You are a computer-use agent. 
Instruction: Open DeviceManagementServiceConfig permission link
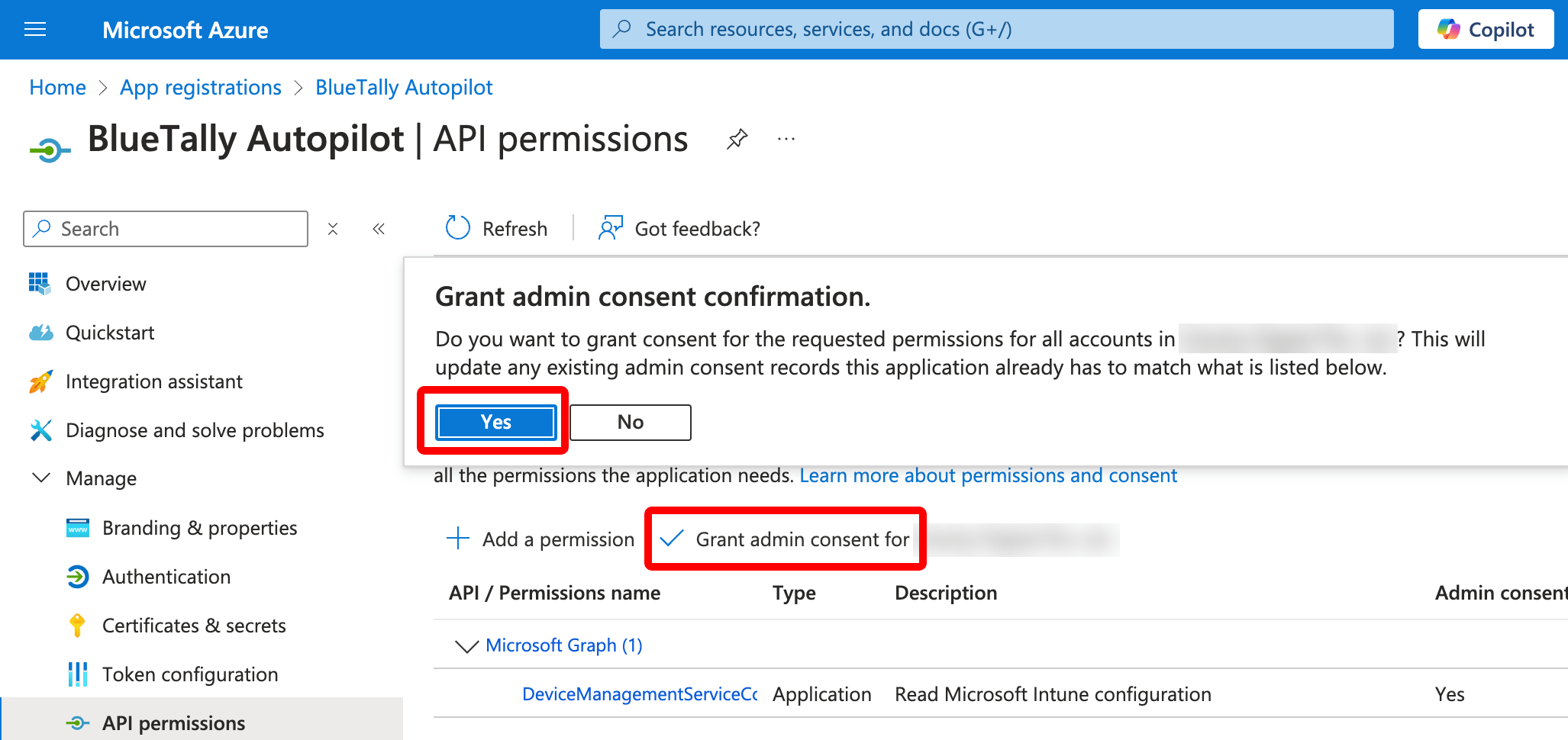pos(640,694)
